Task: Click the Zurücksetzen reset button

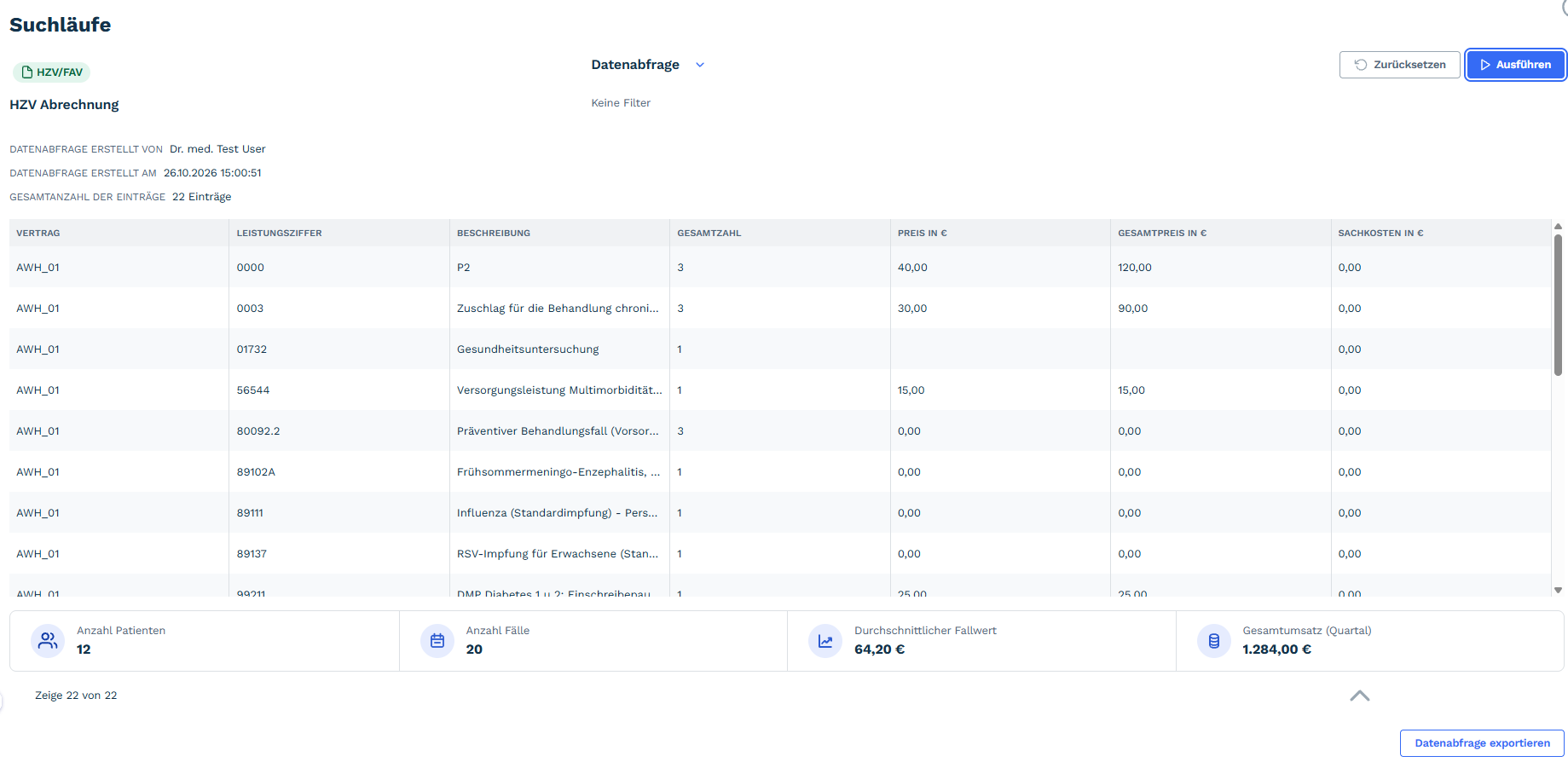Action: 1399,65
